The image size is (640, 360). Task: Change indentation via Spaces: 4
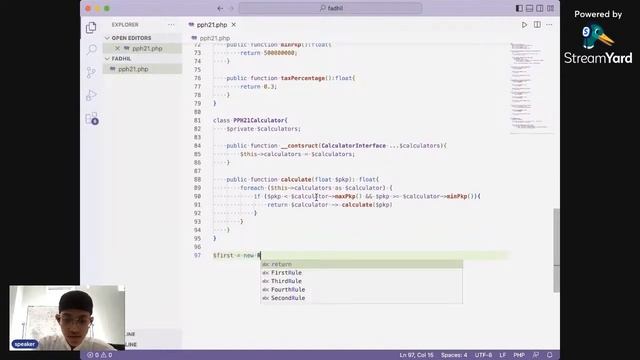pyautogui.click(x=454, y=355)
